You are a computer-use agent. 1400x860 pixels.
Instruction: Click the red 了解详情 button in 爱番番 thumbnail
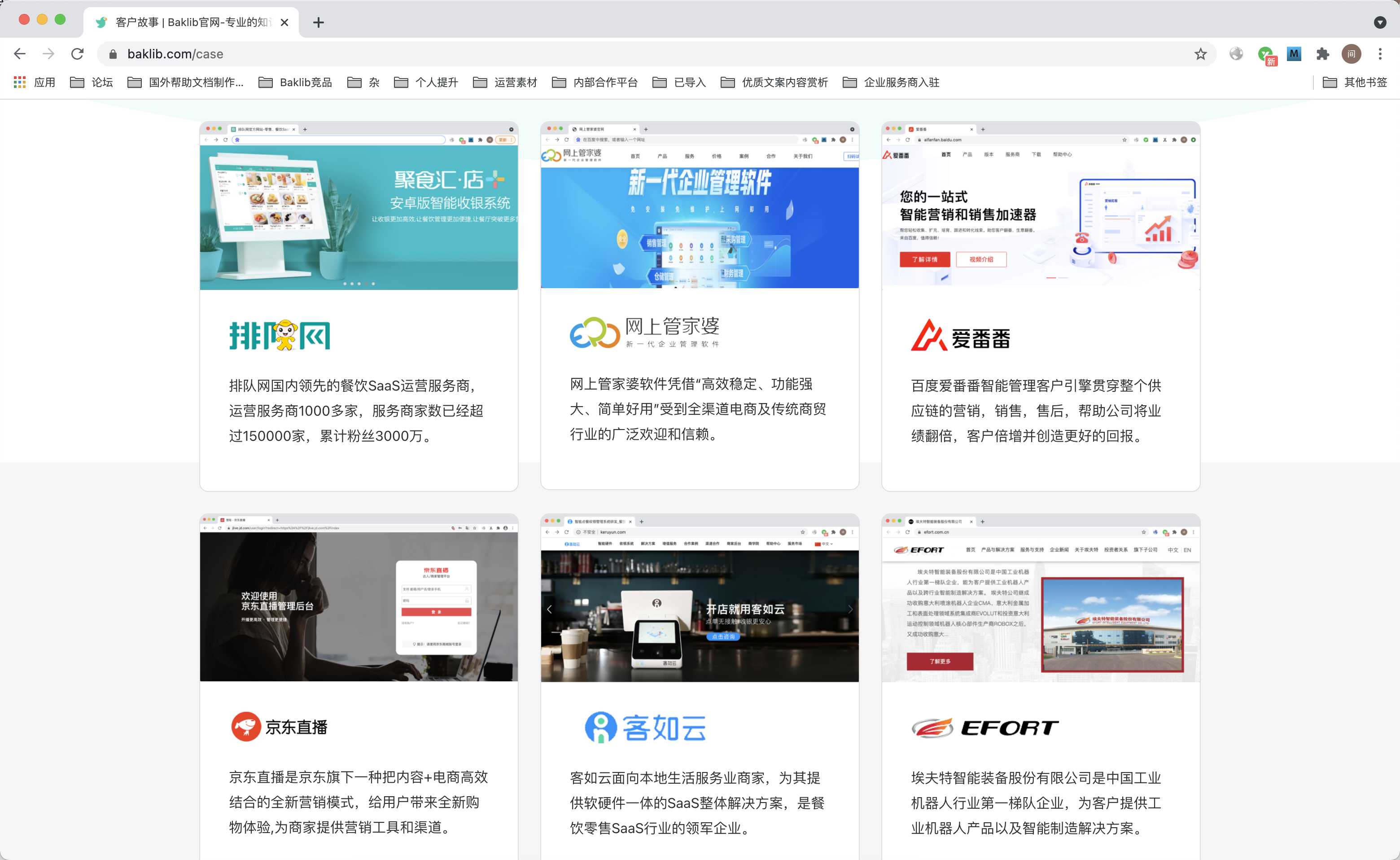[925, 259]
